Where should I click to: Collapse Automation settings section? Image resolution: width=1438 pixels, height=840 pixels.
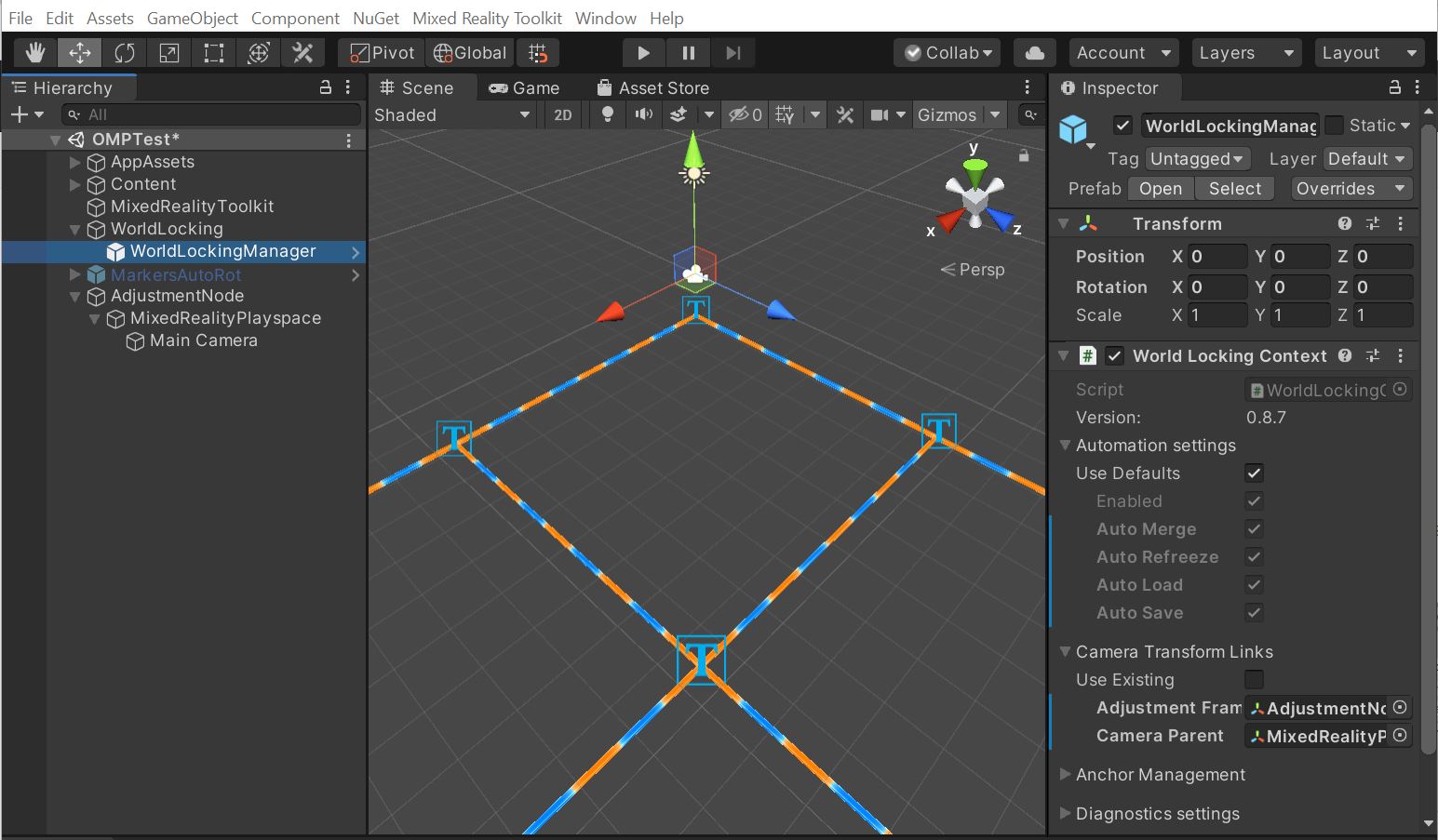coord(1065,445)
